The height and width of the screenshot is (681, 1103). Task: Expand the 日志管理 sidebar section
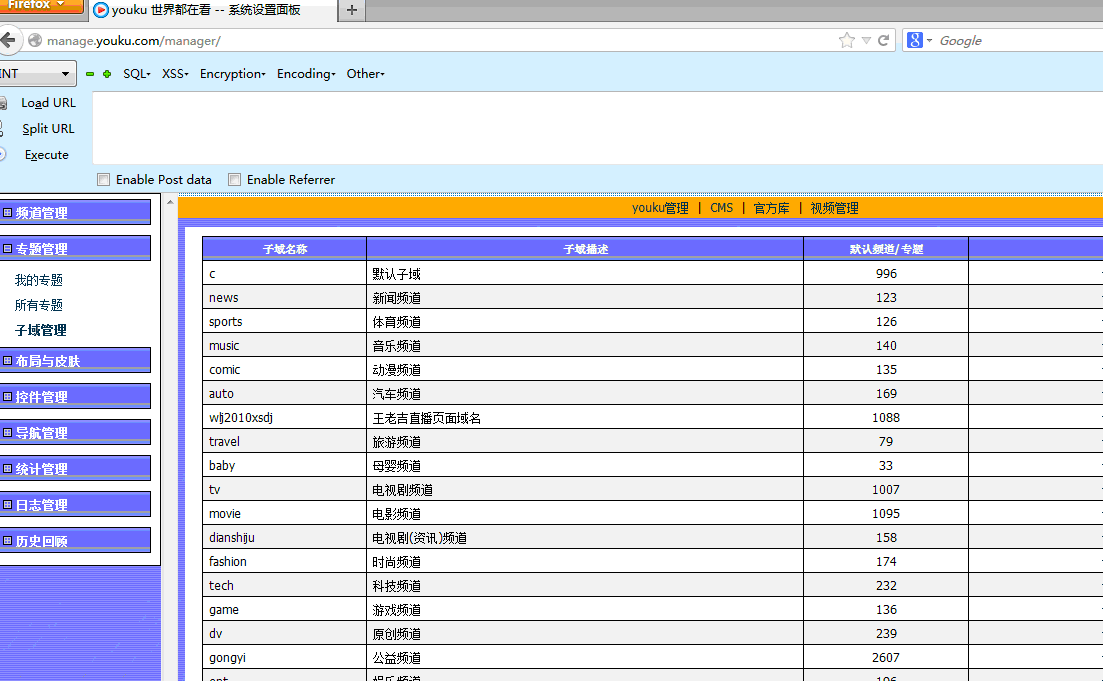pos(75,504)
